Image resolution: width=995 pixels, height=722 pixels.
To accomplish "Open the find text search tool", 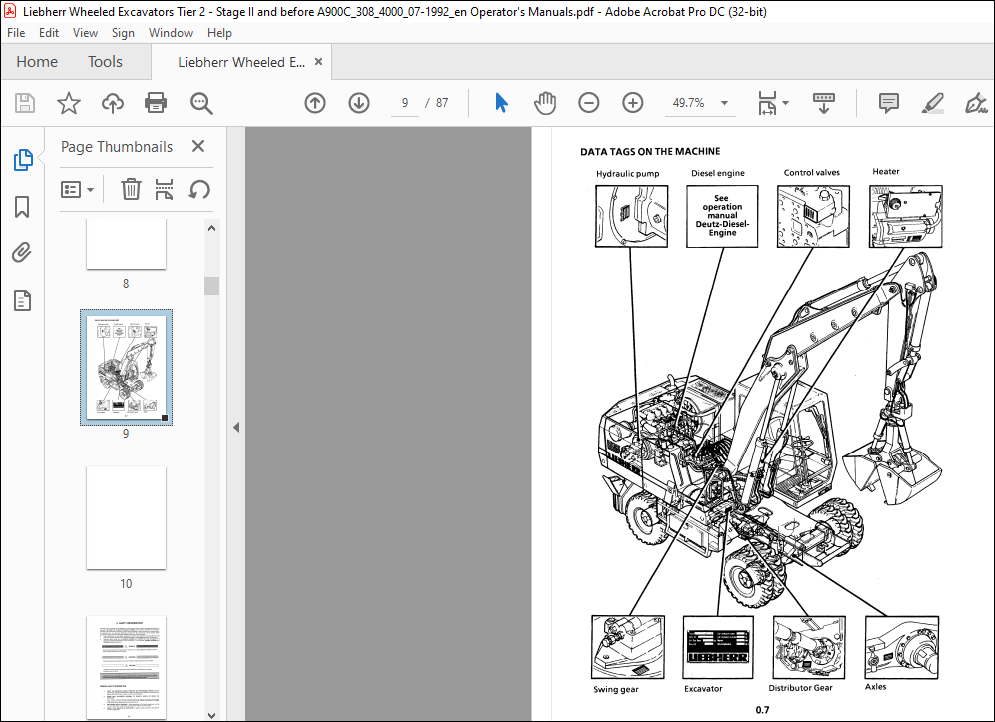I will (201, 103).
